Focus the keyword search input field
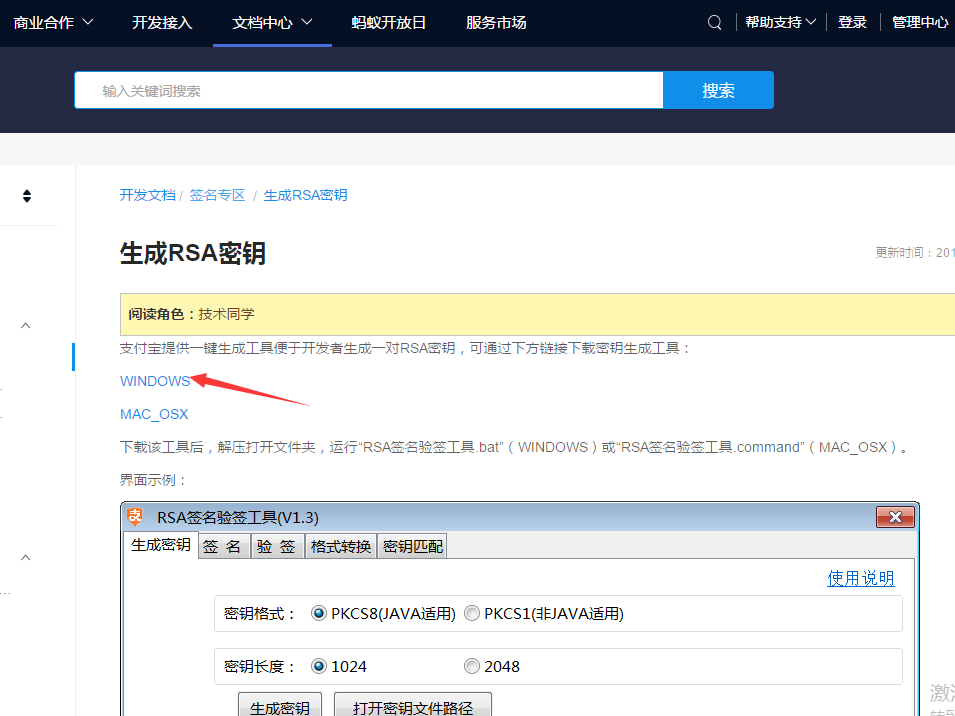955x716 pixels. tap(368, 90)
